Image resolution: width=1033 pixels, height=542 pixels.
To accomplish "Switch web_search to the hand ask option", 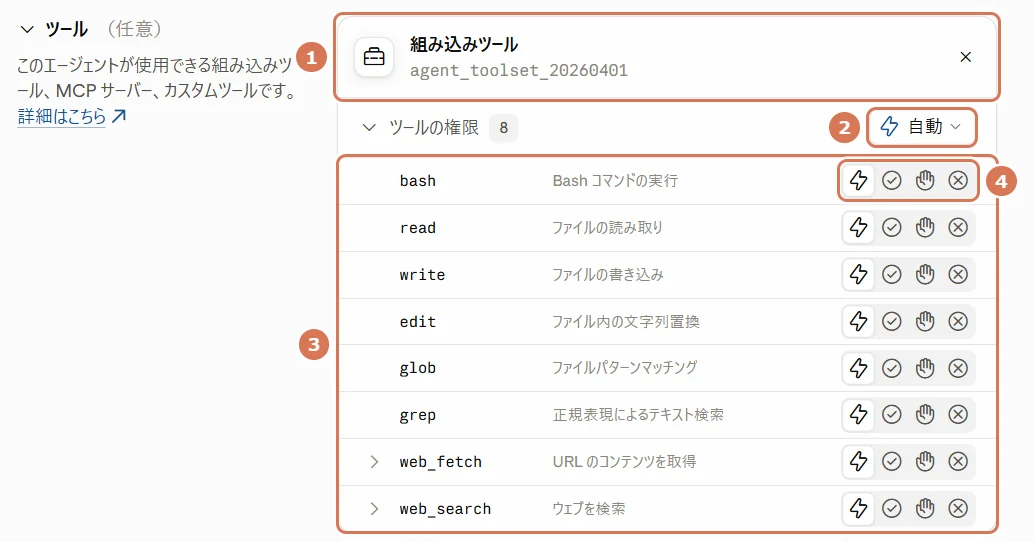I will (925, 508).
